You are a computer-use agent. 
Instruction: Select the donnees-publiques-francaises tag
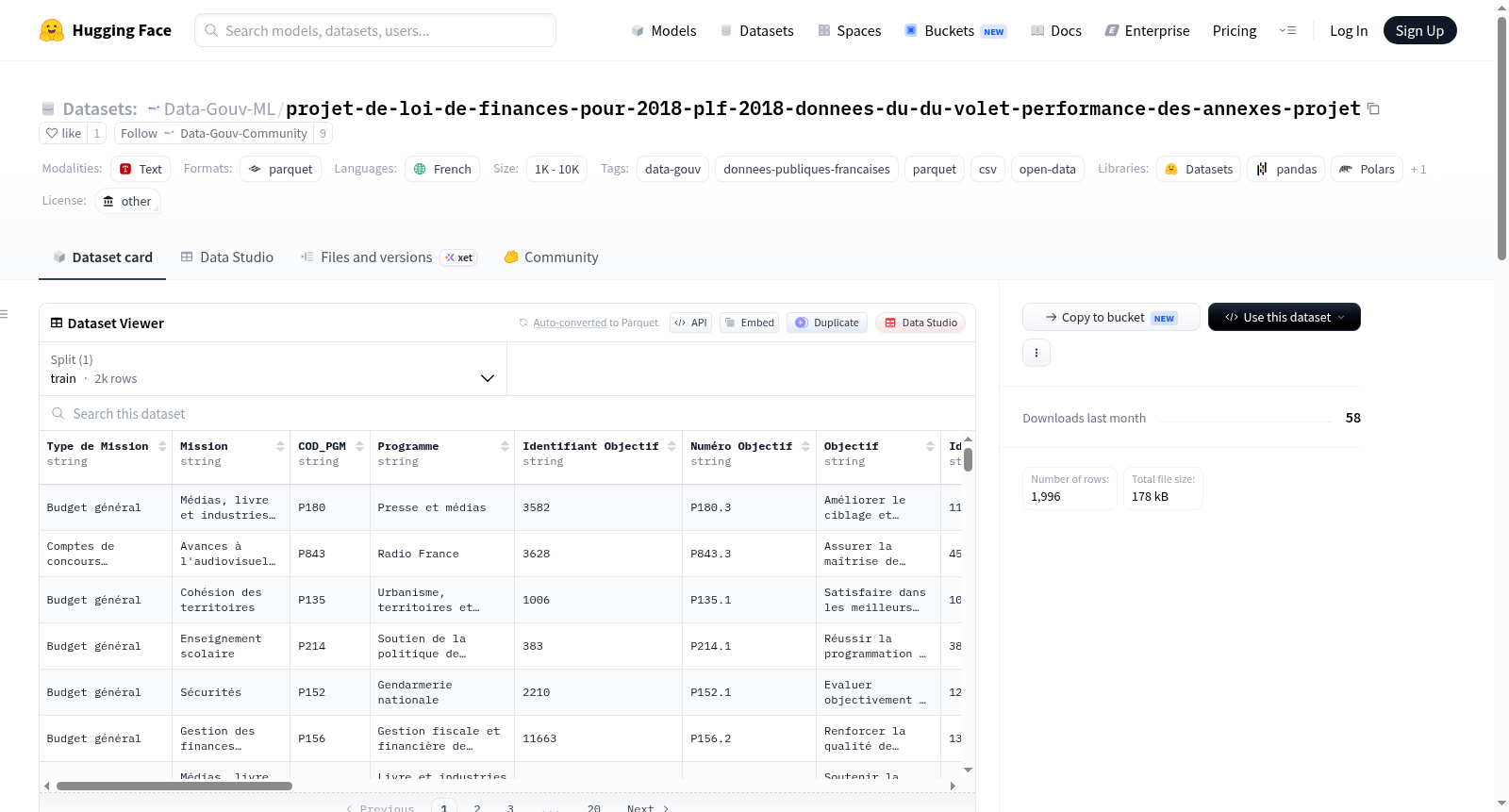pyautogui.click(x=806, y=169)
